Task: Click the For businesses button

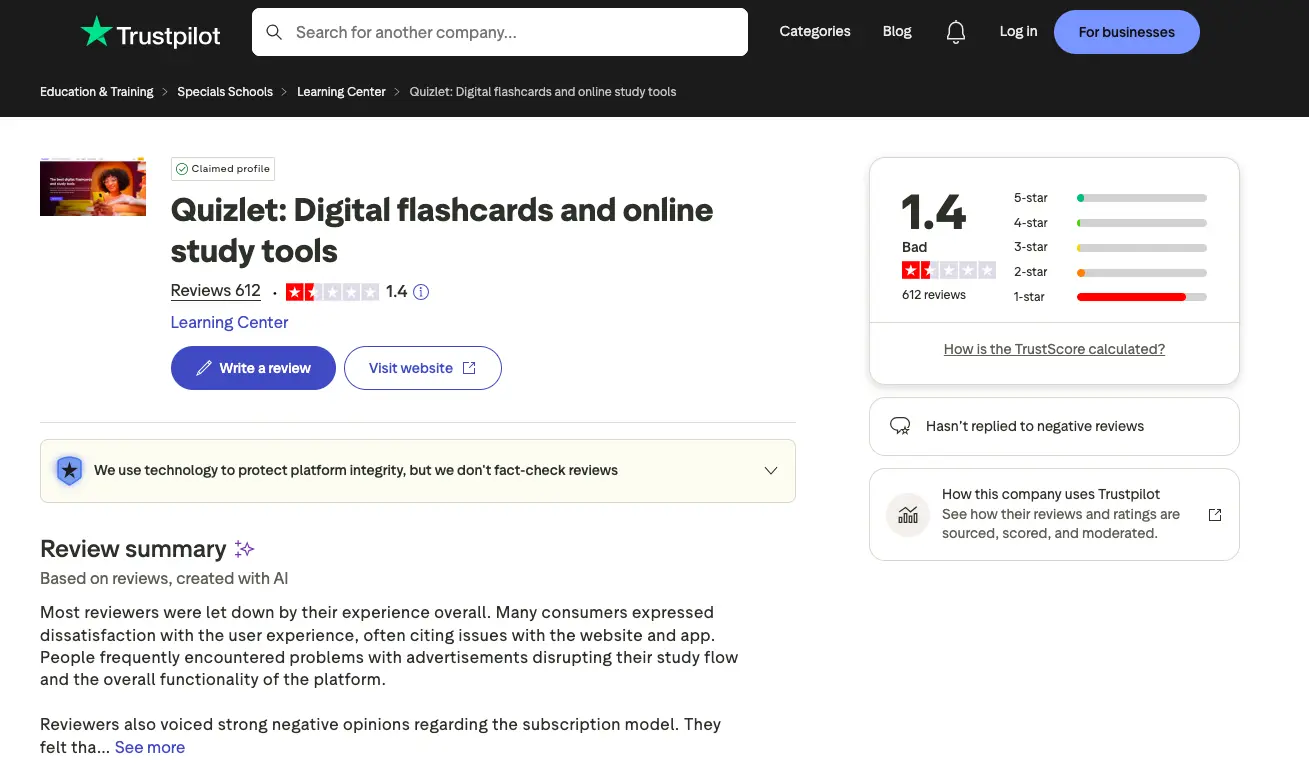Action: 1126,31
